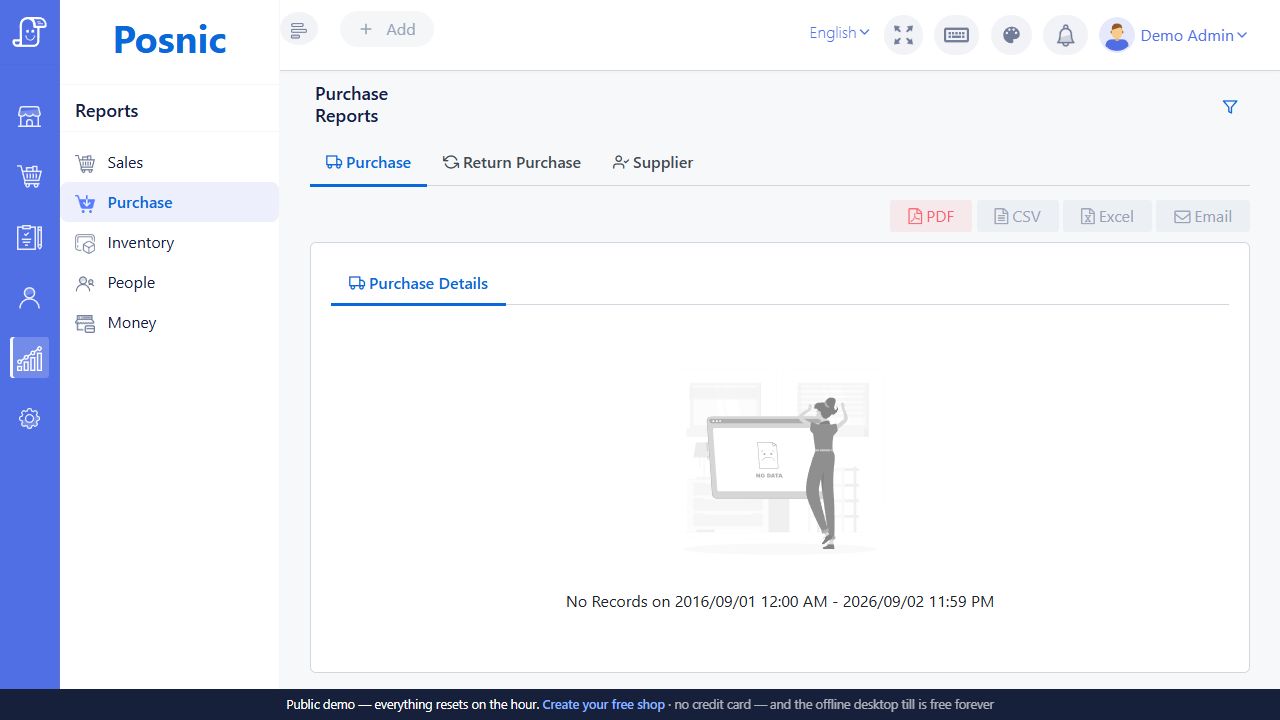Click the Demo Admin avatar picture
The image size is (1280, 720).
coord(1117,35)
